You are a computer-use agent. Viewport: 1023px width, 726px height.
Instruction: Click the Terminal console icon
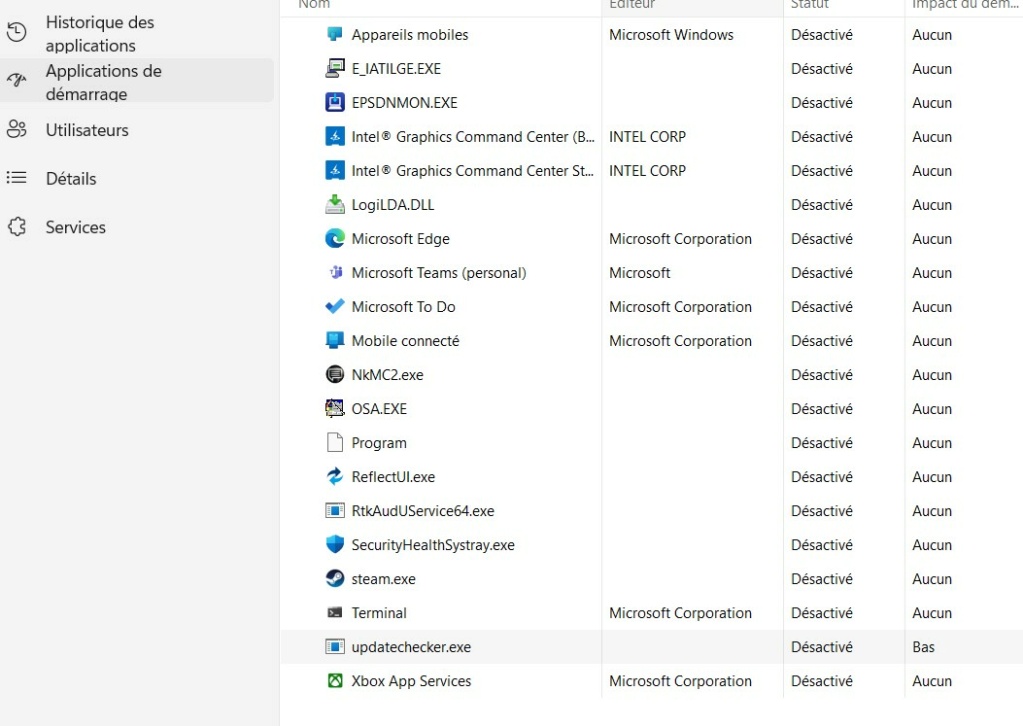(x=335, y=612)
